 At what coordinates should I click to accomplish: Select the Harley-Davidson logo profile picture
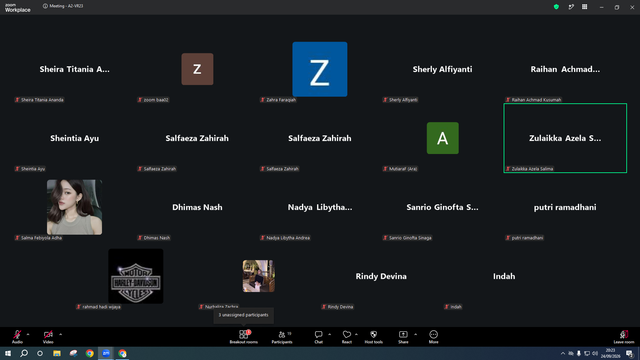point(136,276)
